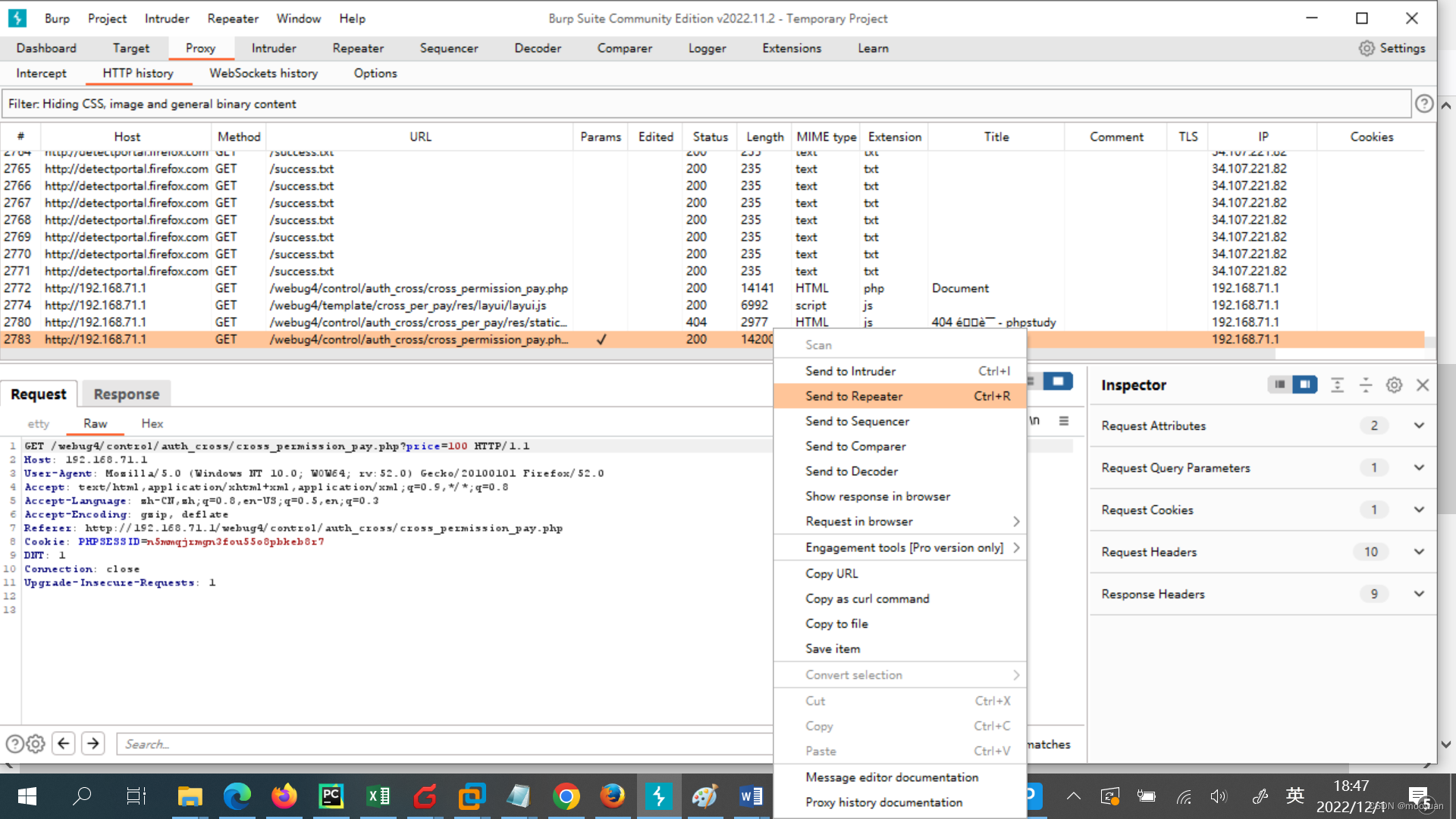The height and width of the screenshot is (819, 1456).
Task: Click Copy as curl command
Action: tap(867, 599)
